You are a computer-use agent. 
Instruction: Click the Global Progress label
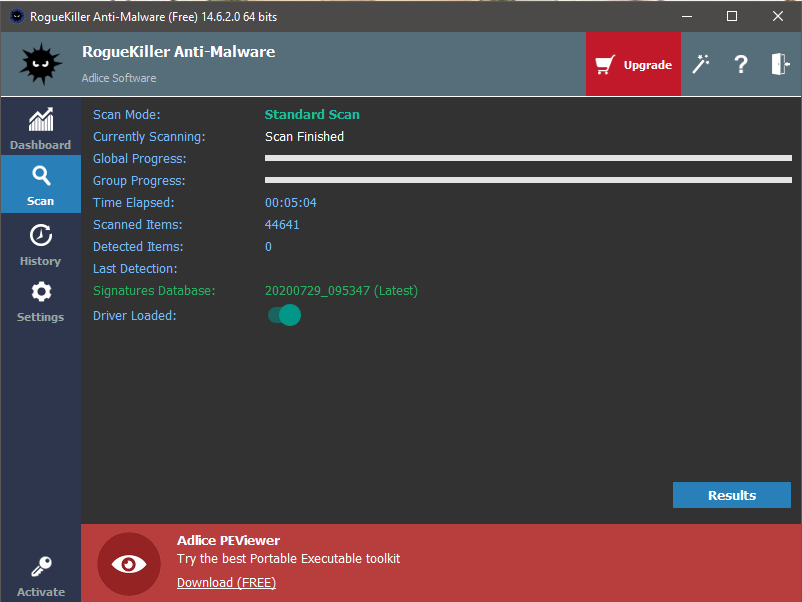pos(139,159)
